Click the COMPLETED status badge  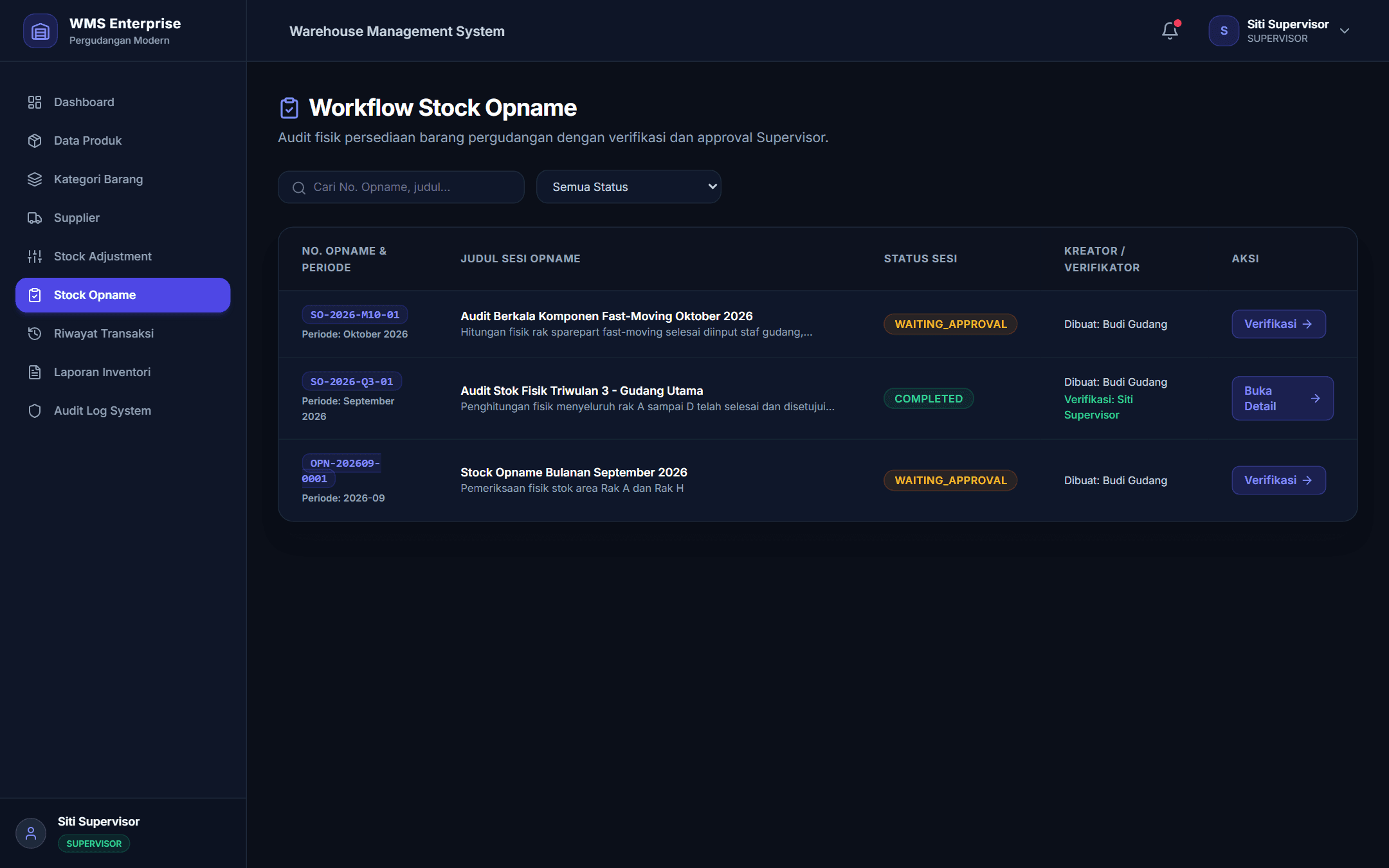pyautogui.click(x=929, y=399)
